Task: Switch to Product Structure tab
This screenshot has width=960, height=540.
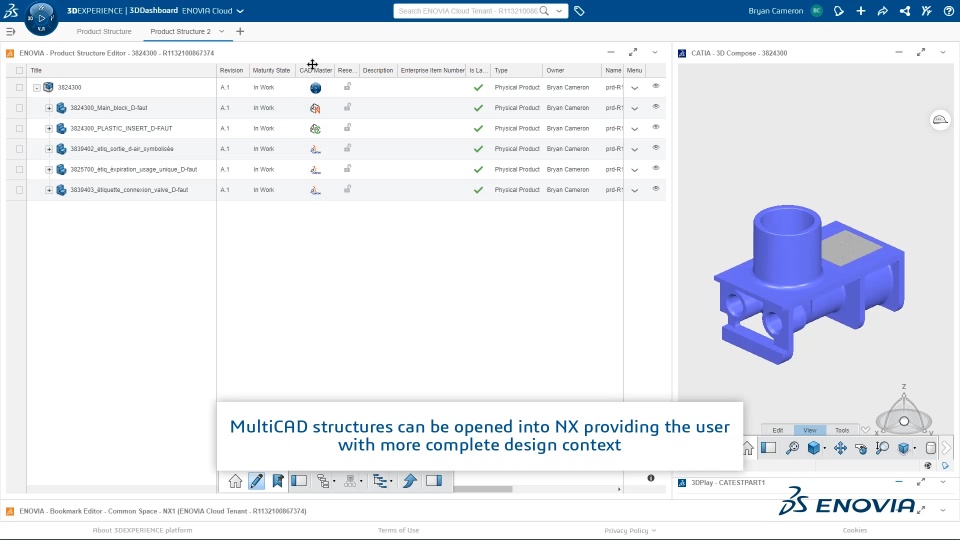Action: coord(104,31)
